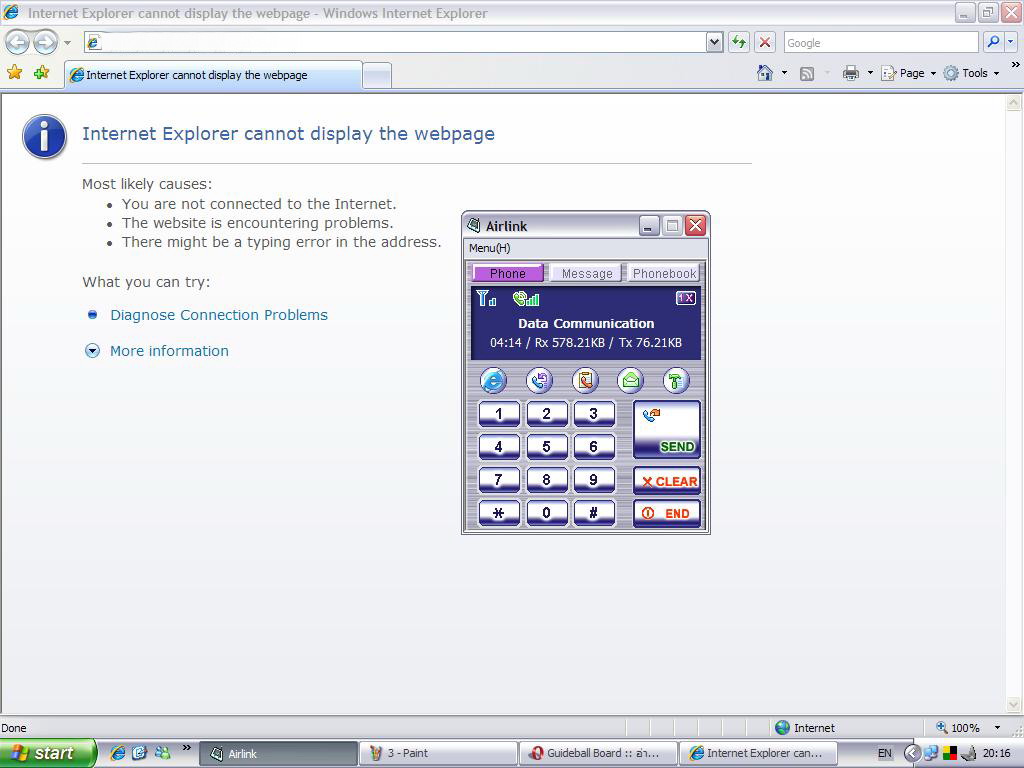The height and width of the screenshot is (768, 1024).
Task: Open Favorites Center star icon
Action: [14, 72]
